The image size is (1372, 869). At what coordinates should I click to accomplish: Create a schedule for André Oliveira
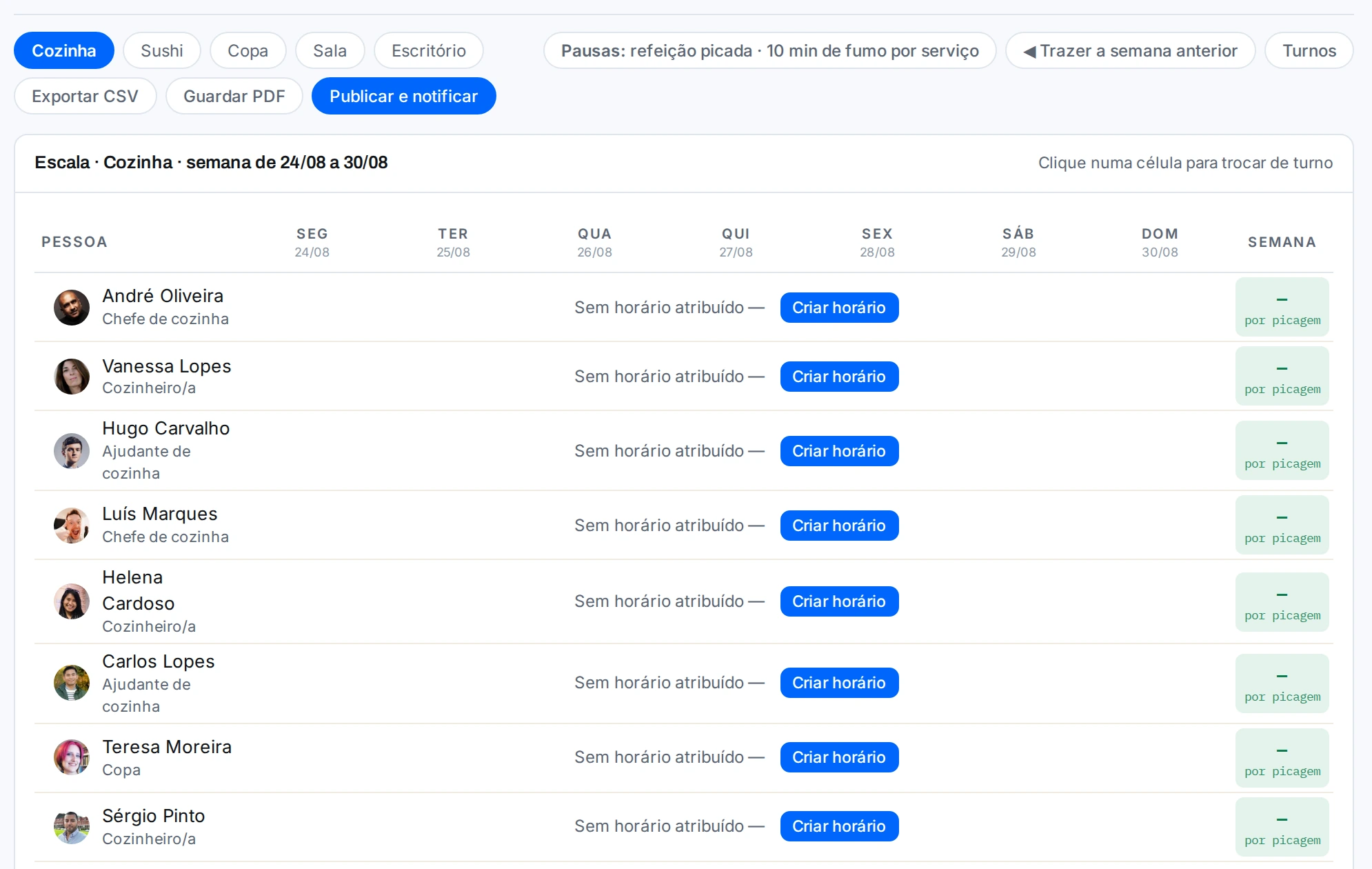tap(839, 308)
